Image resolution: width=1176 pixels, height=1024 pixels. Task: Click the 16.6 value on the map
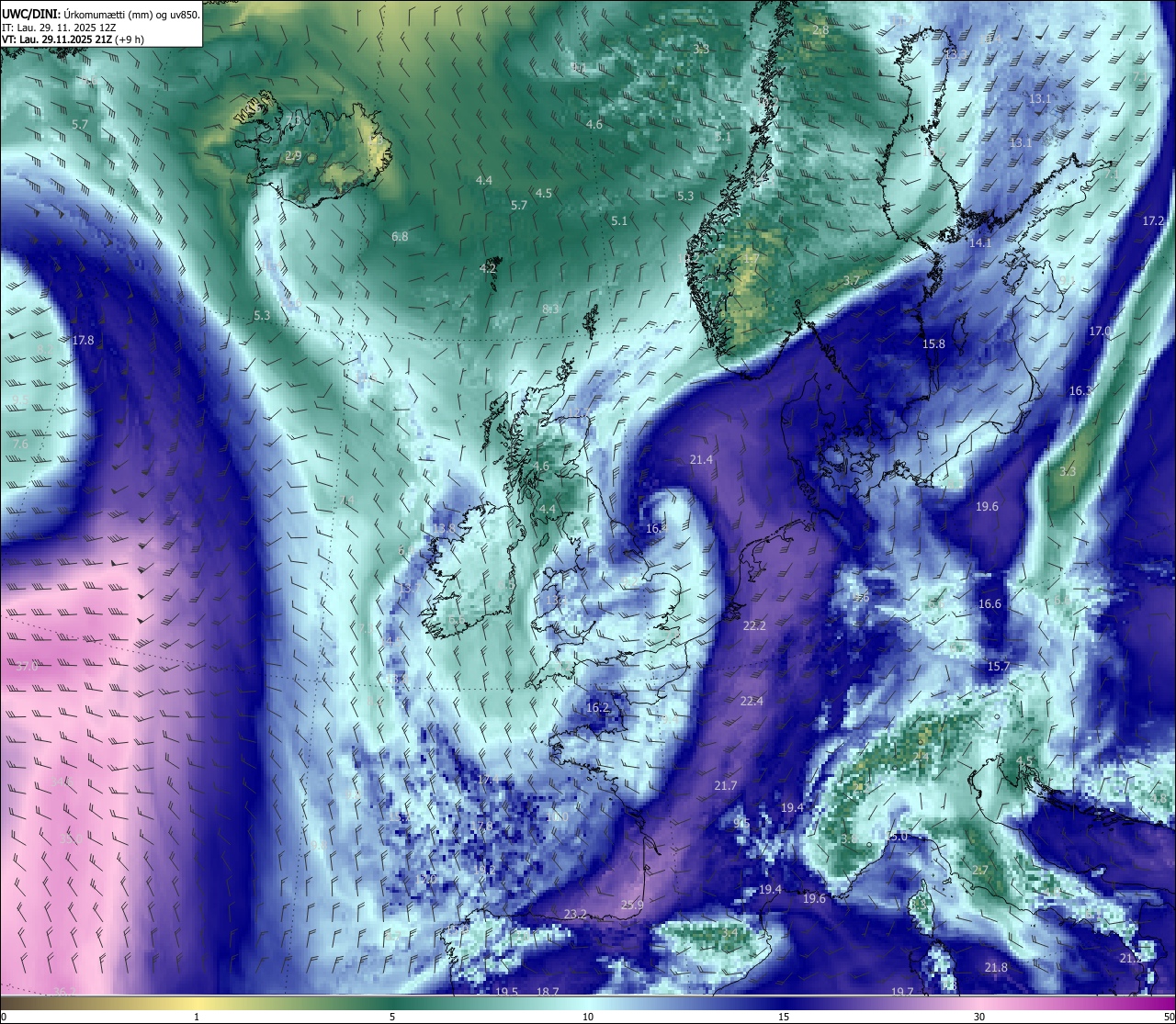pos(989,603)
